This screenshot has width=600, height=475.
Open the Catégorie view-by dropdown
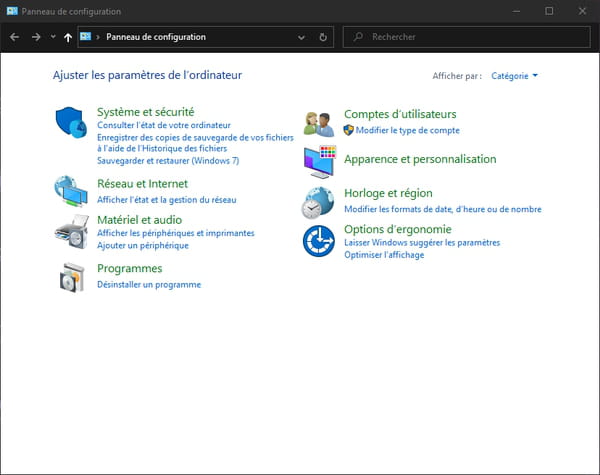pos(514,76)
